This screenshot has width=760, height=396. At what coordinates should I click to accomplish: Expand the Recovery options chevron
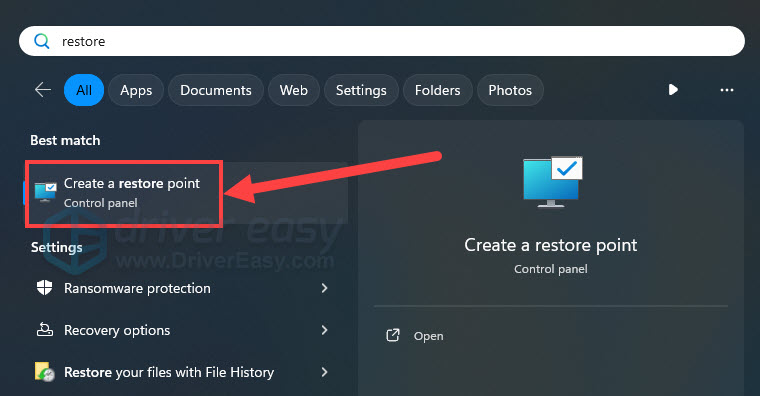click(x=324, y=330)
